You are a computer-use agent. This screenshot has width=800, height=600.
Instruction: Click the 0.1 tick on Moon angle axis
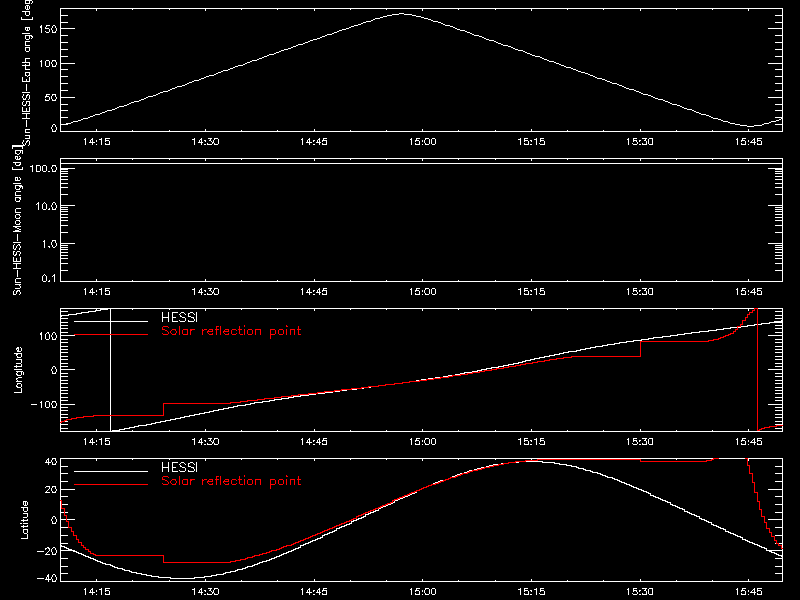49,278
